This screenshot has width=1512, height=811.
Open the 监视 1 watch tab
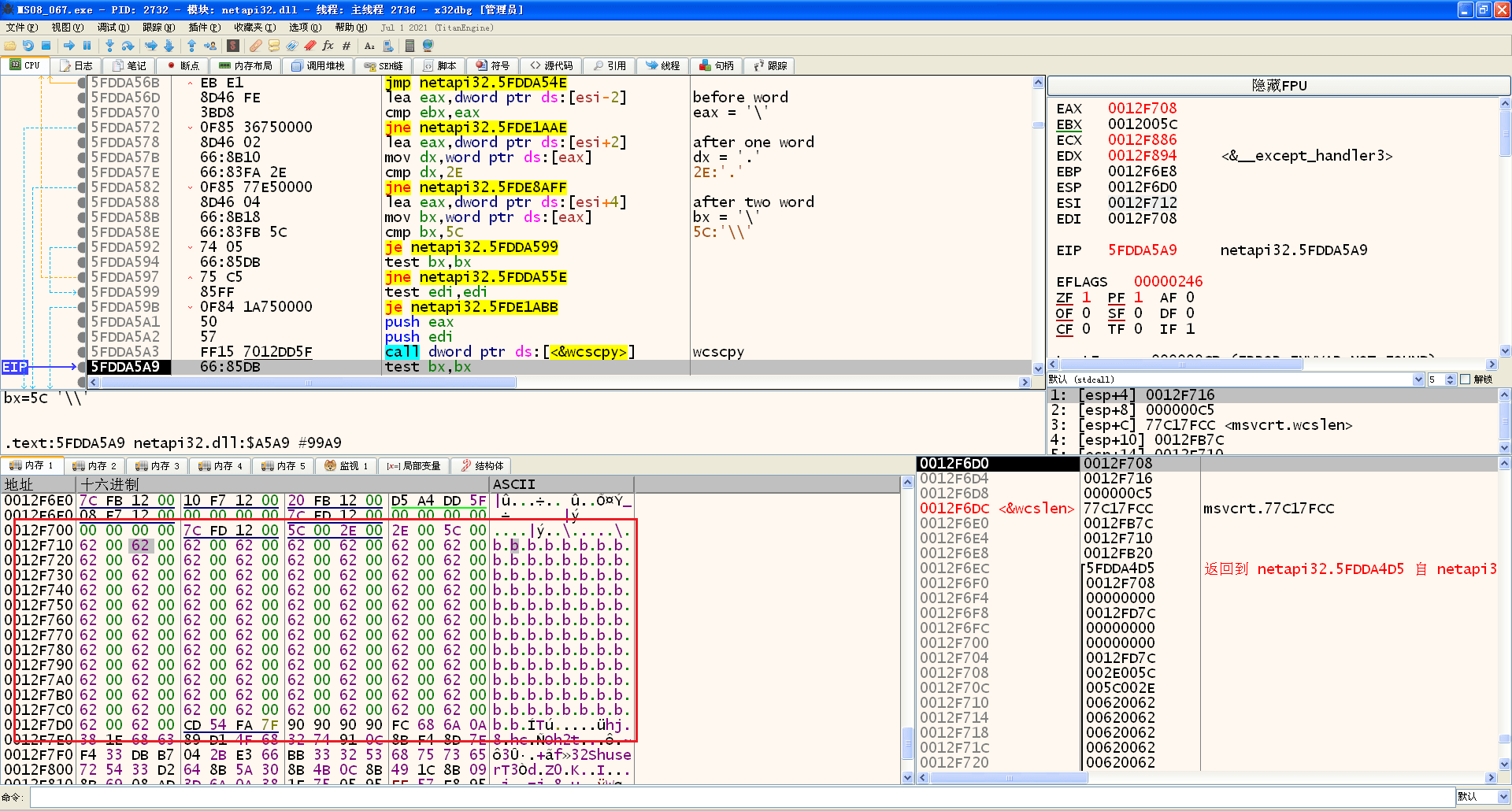(x=346, y=466)
